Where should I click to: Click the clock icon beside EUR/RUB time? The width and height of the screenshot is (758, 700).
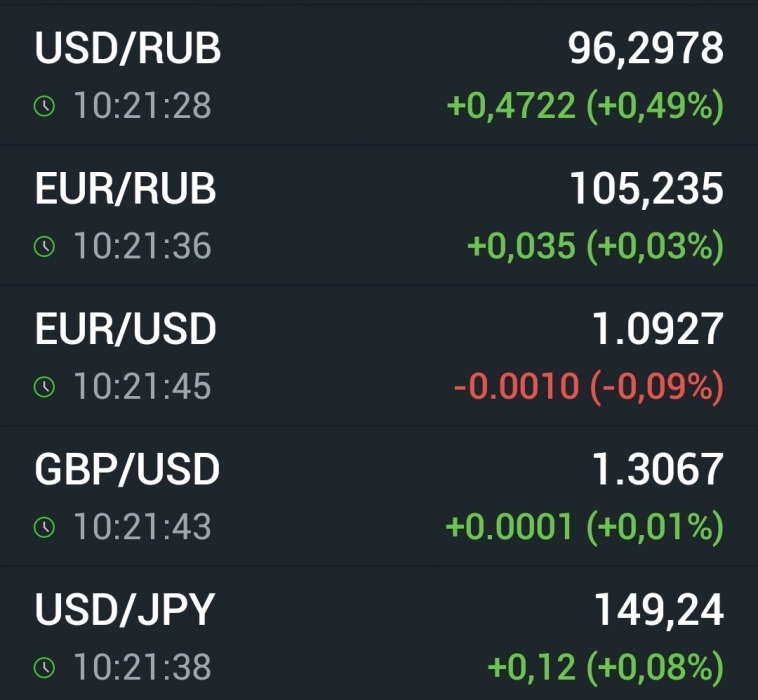(x=44, y=246)
